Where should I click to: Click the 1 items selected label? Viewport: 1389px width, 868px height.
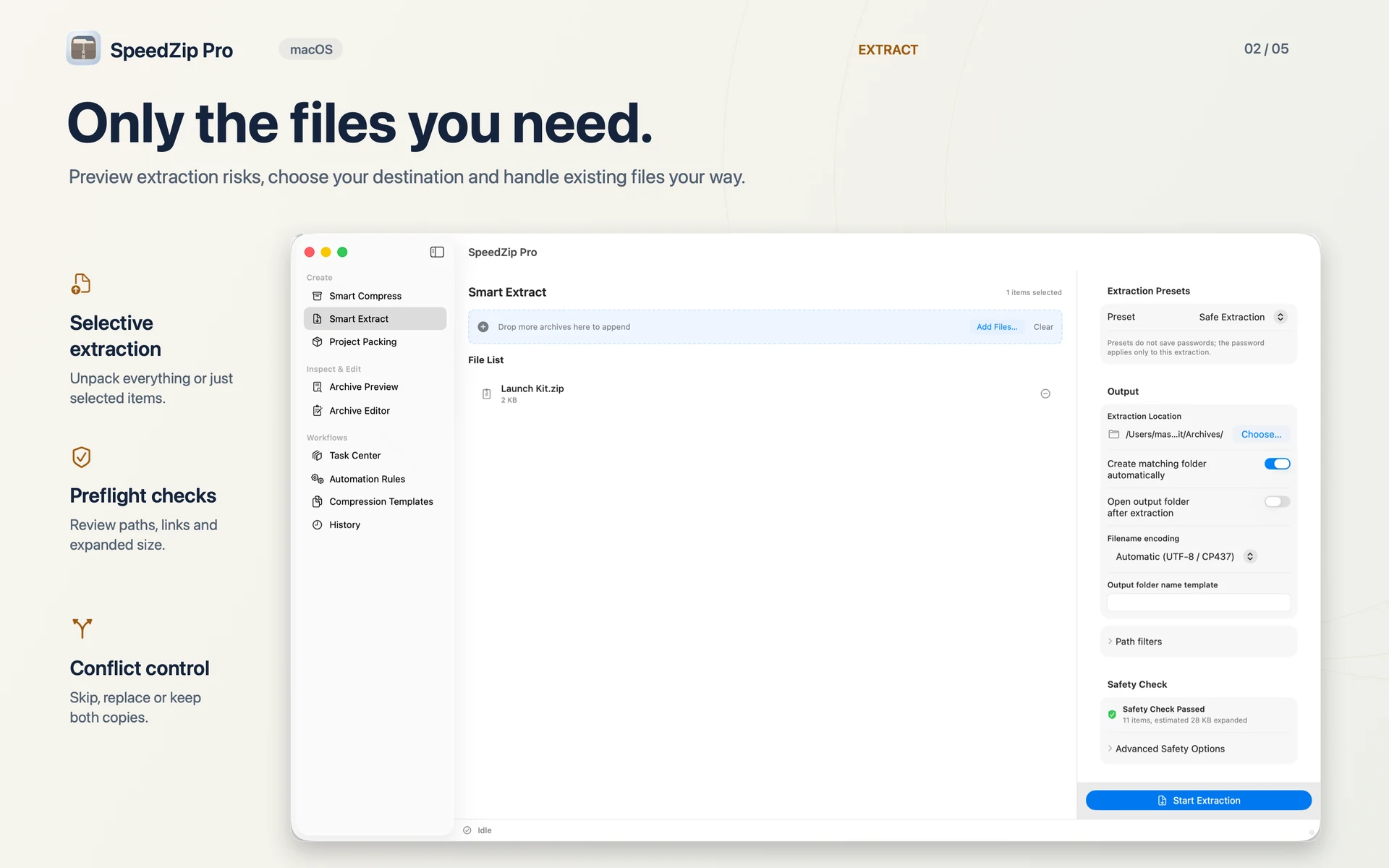(x=1033, y=292)
